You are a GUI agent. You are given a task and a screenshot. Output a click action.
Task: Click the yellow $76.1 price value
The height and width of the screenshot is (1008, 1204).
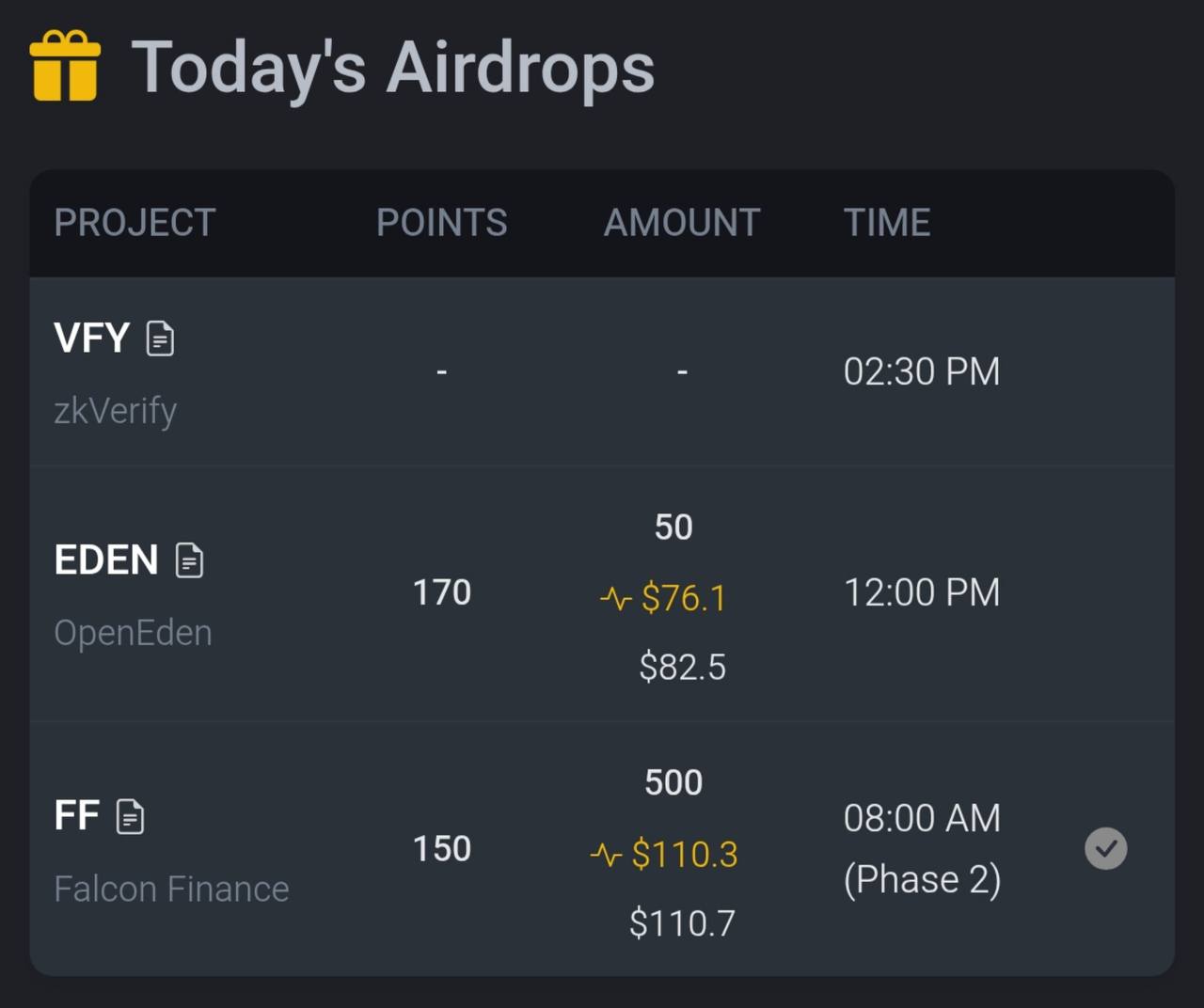point(684,598)
